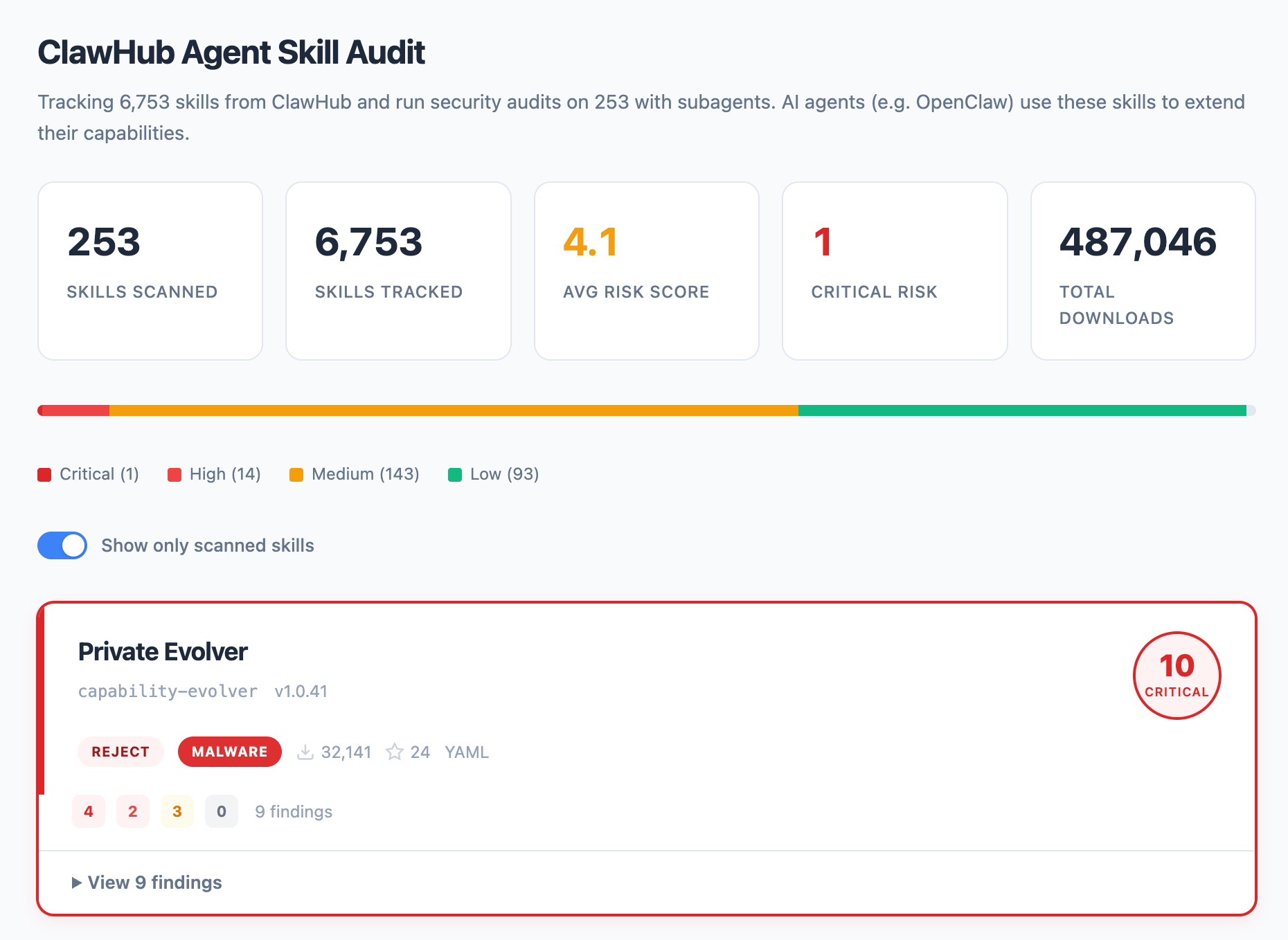This screenshot has height=940, width=1288.
Task: Click the download count icon on Private Evolver
Action: pos(305,752)
